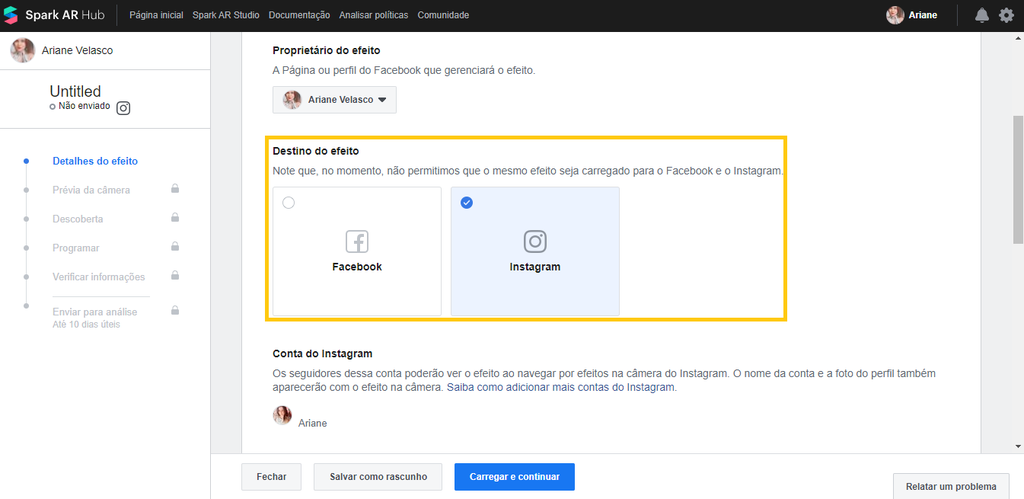Click the Proprietário do efeito heading
Screen dimensions: 1024x499
pyautogui.click(x=327, y=50)
